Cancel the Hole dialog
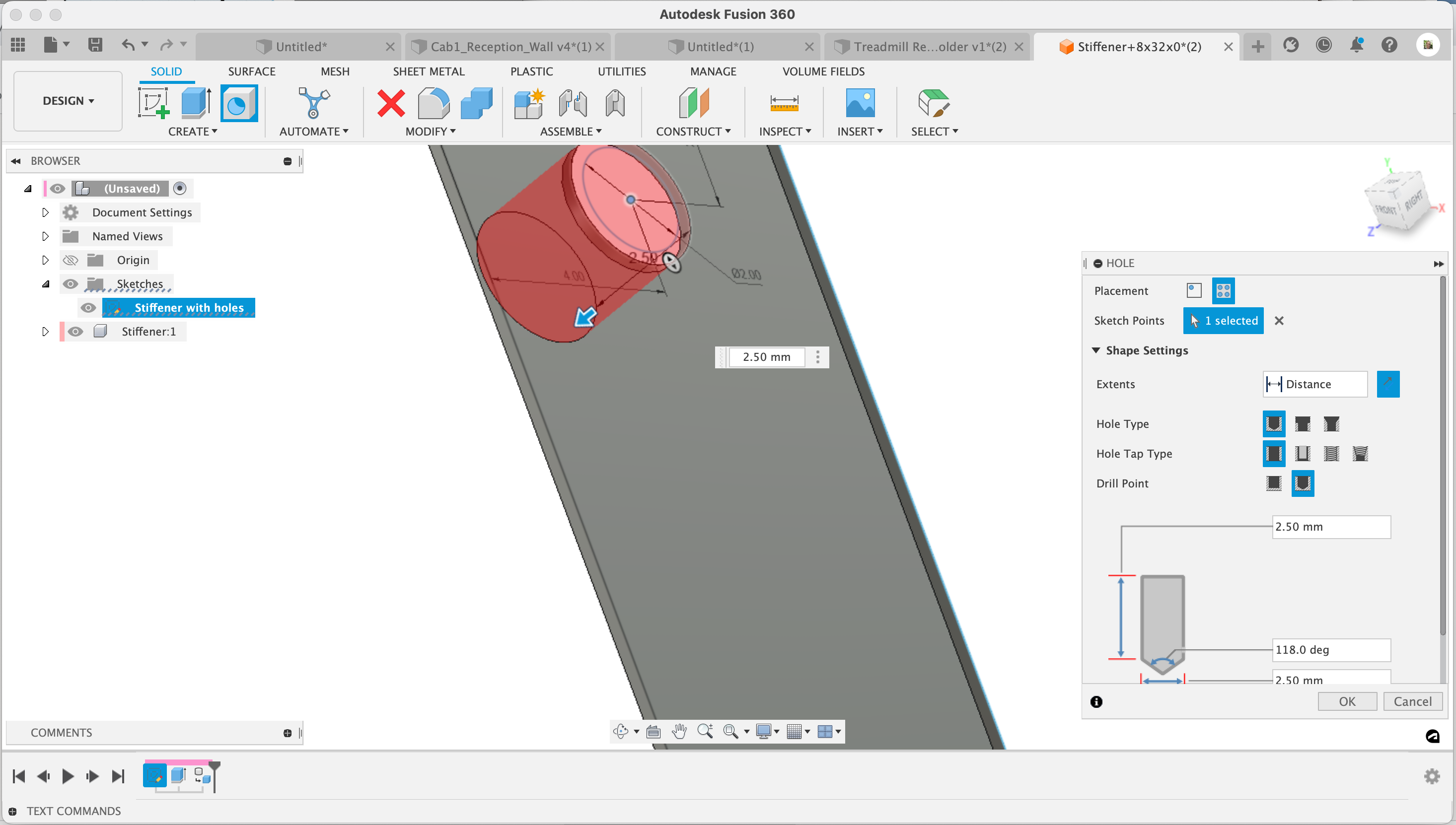Image resolution: width=1456 pixels, height=825 pixels. pos(1412,701)
